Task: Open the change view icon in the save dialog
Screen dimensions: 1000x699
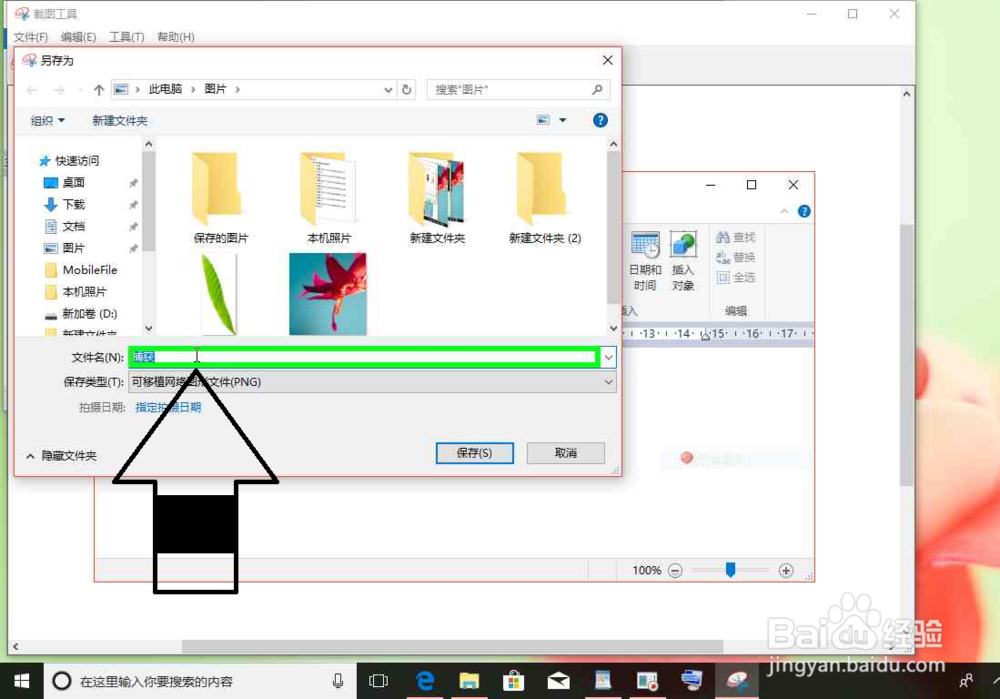Action: 544,120
